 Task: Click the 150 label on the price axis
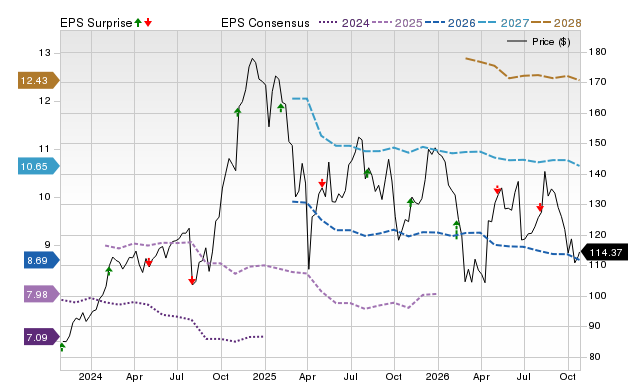point(598,143)
